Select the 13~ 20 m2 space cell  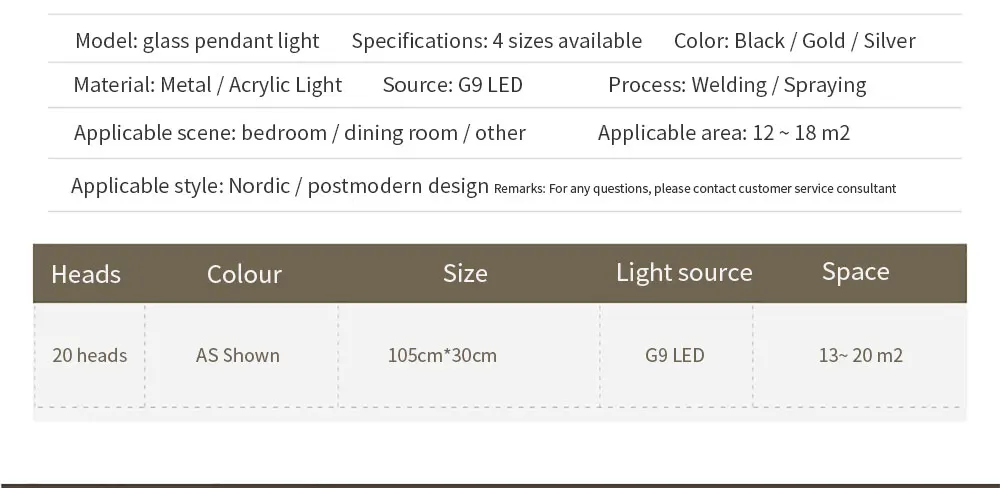tap(861, 355)
